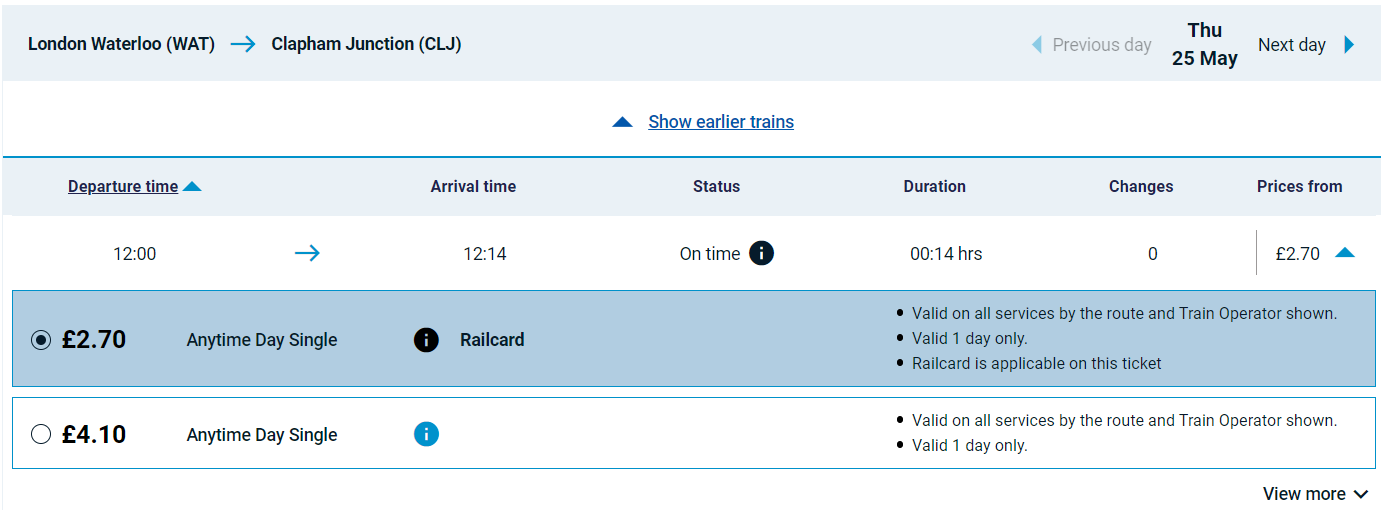Click the 12:00 to 12:14 journey arrow

point(307,253)
